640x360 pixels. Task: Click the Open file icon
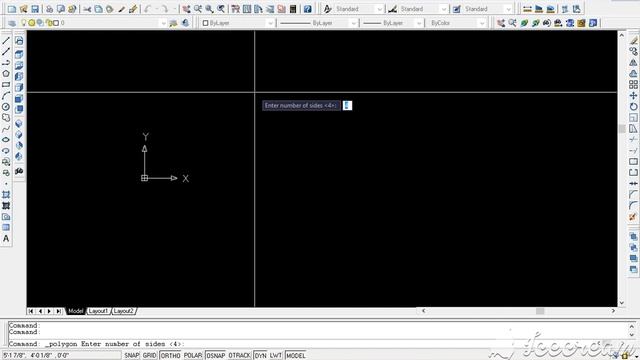(23, 9)
